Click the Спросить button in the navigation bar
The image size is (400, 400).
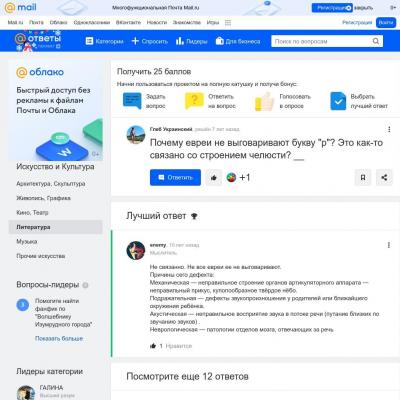click(150, 41)
